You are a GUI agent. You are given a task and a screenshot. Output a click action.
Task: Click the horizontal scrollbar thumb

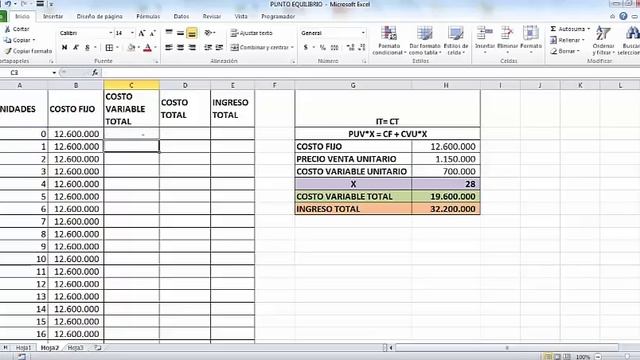tap(507, 348)
